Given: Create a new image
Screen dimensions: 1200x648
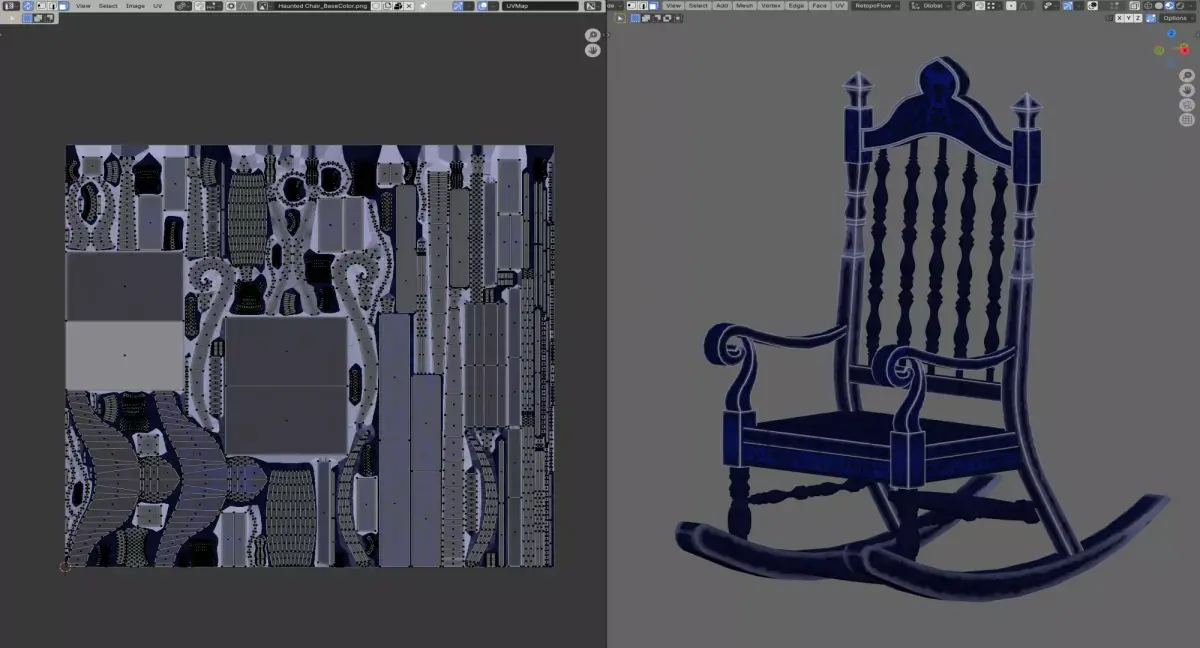Looking at the screenshot, I should tap(387, 6).
